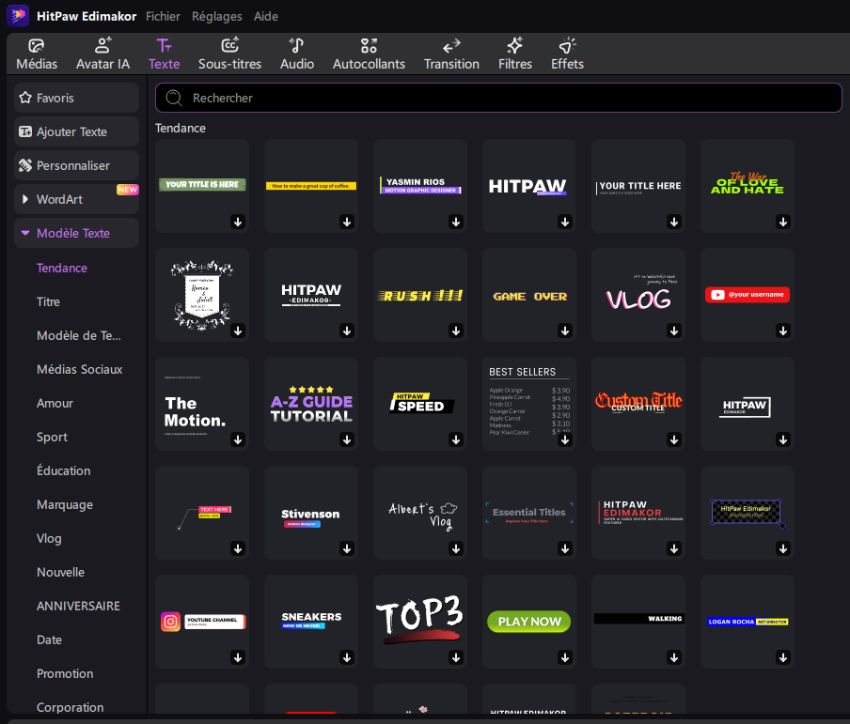This screenshot has width=850, height=724.
Task: Download the LOGAN ROCHA template
Action: coord(783,658)
